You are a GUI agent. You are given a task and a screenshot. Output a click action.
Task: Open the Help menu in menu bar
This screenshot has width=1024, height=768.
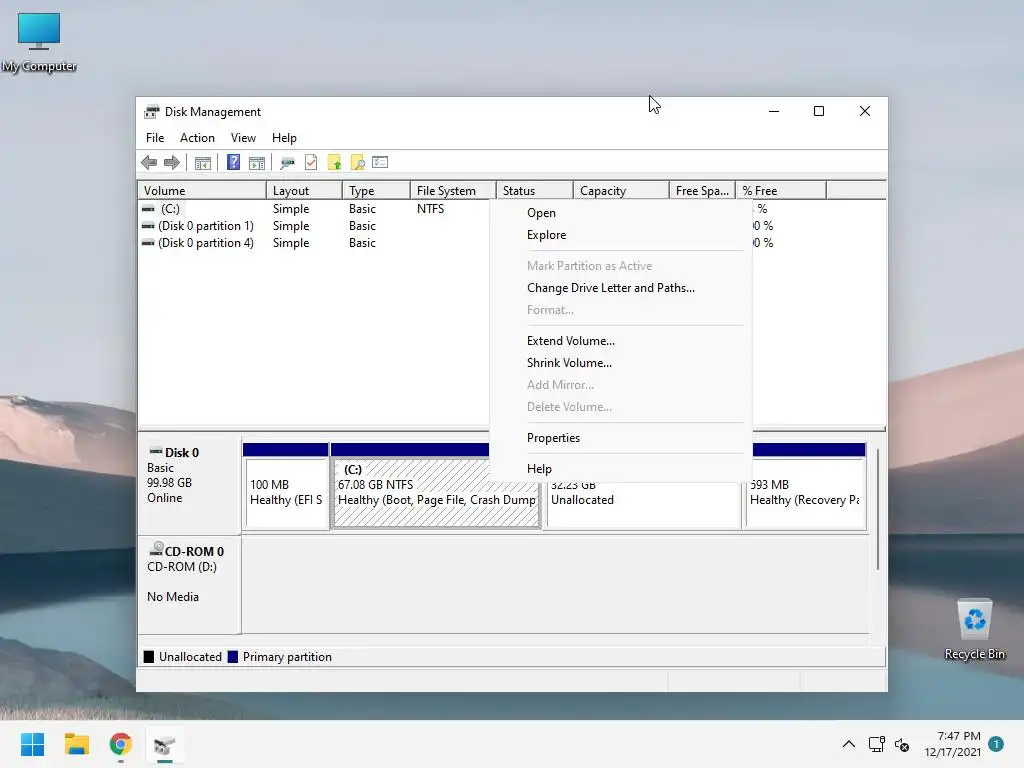(284, 138)
